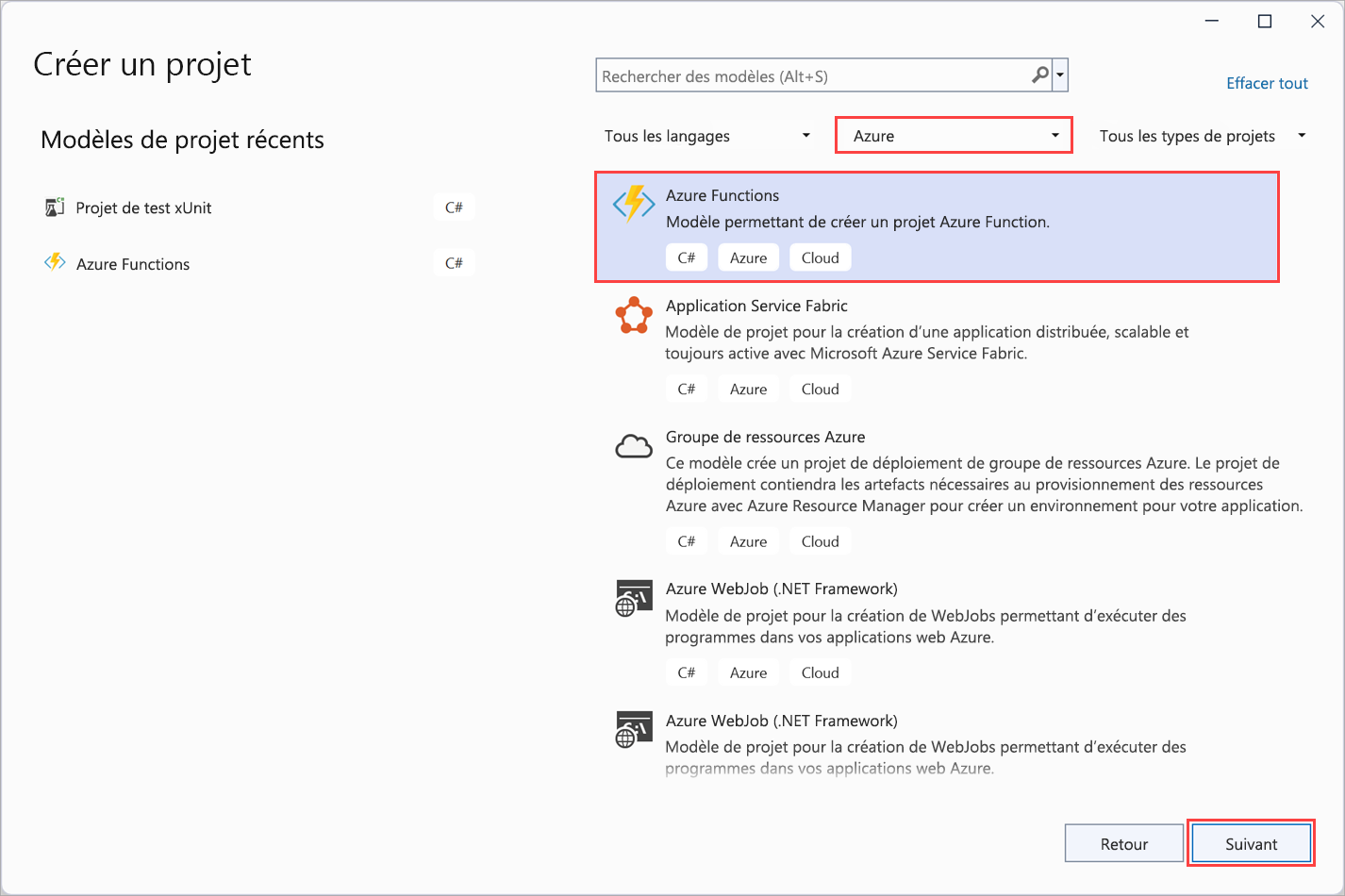This screenshot has width=1345, height=896.
Task: Select the Application Service Fabric icon
Action: click(x=634, y=316)
